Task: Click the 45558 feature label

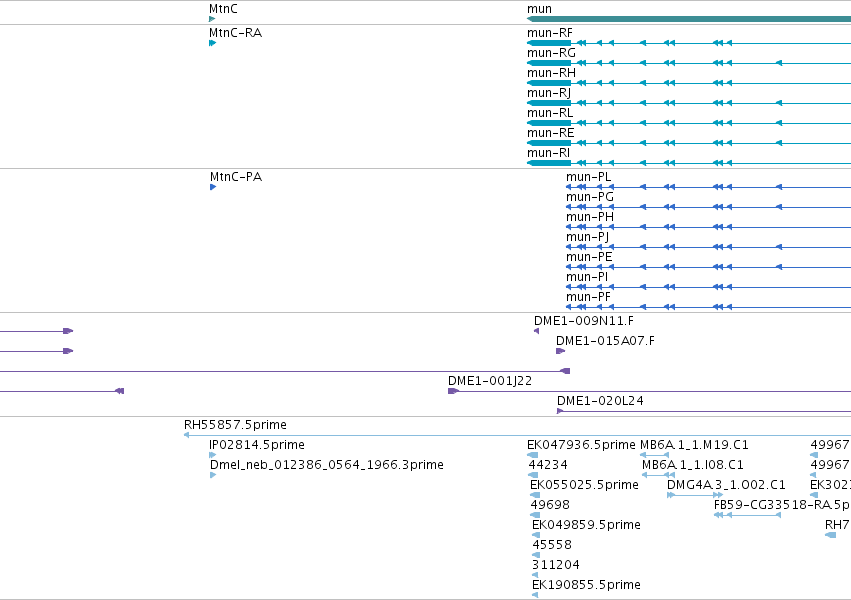Action: pyautogui.click(x=552, y=545)
